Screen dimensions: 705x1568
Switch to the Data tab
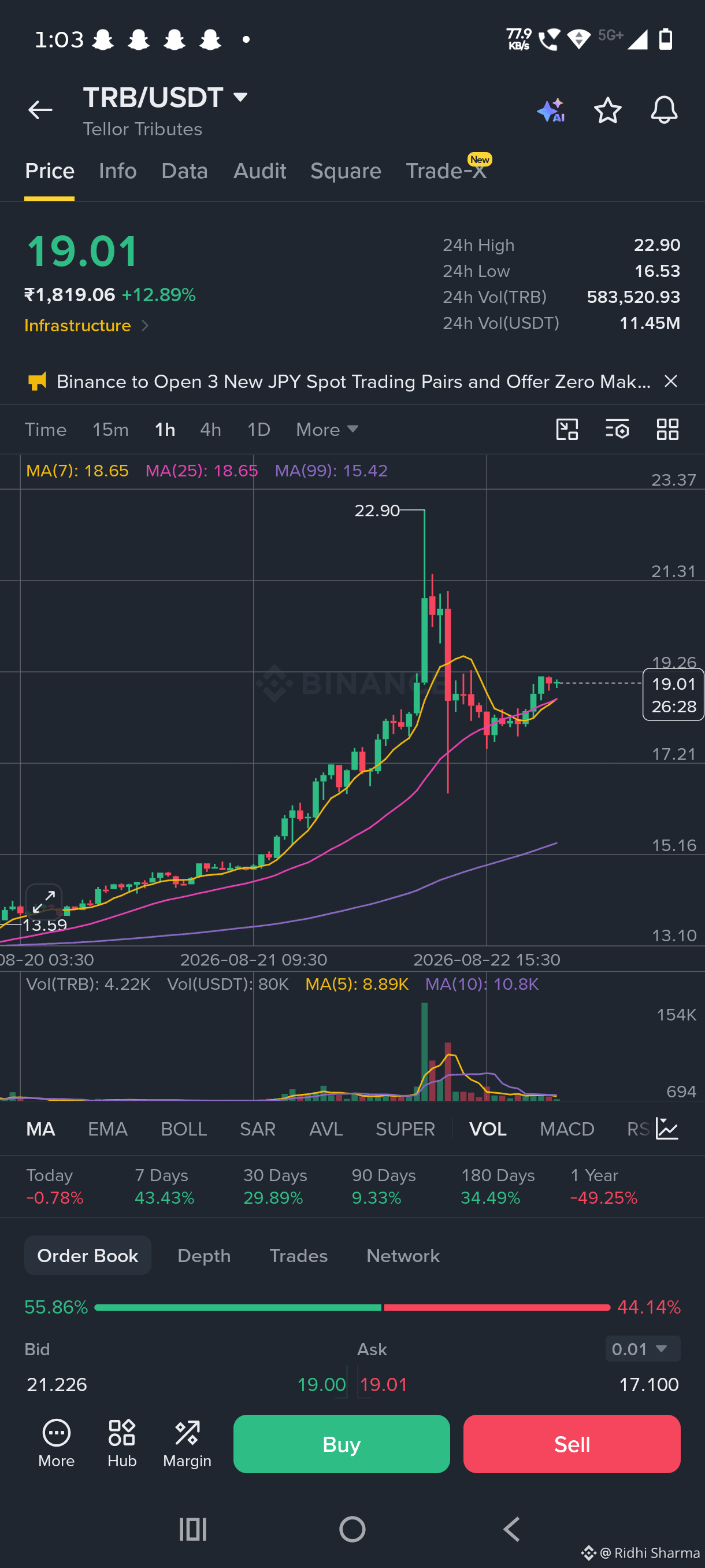coord(185,171)
